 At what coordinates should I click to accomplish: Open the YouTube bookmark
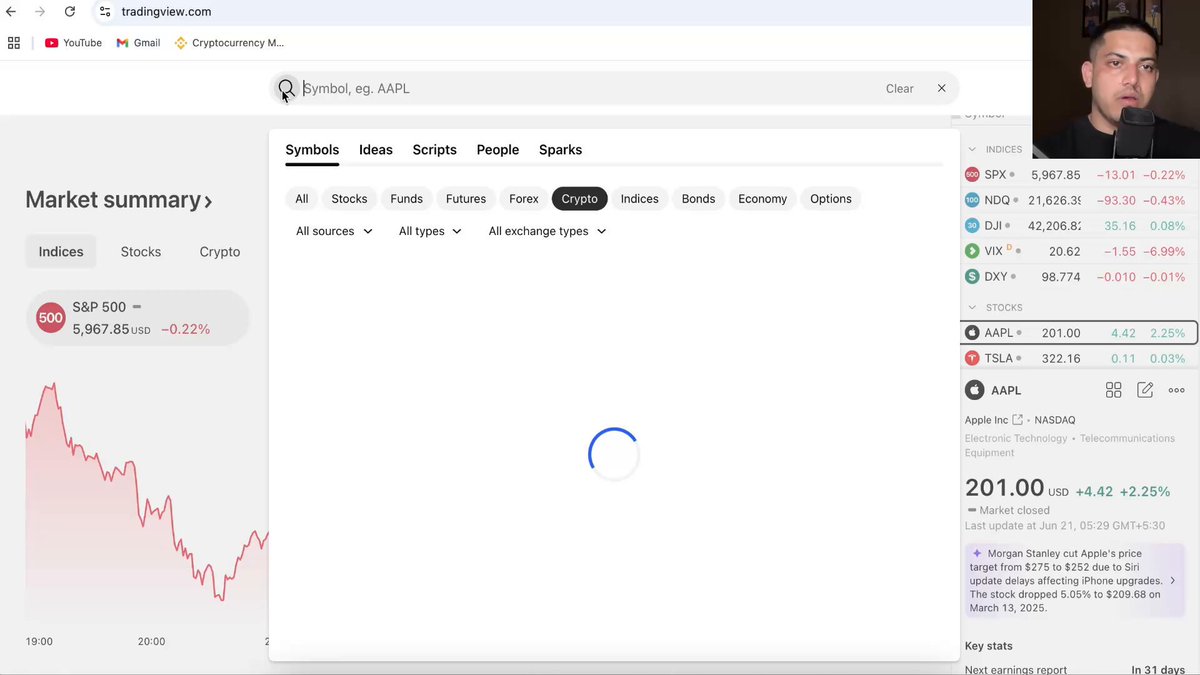pyautogui.click(x=73, y=43)
